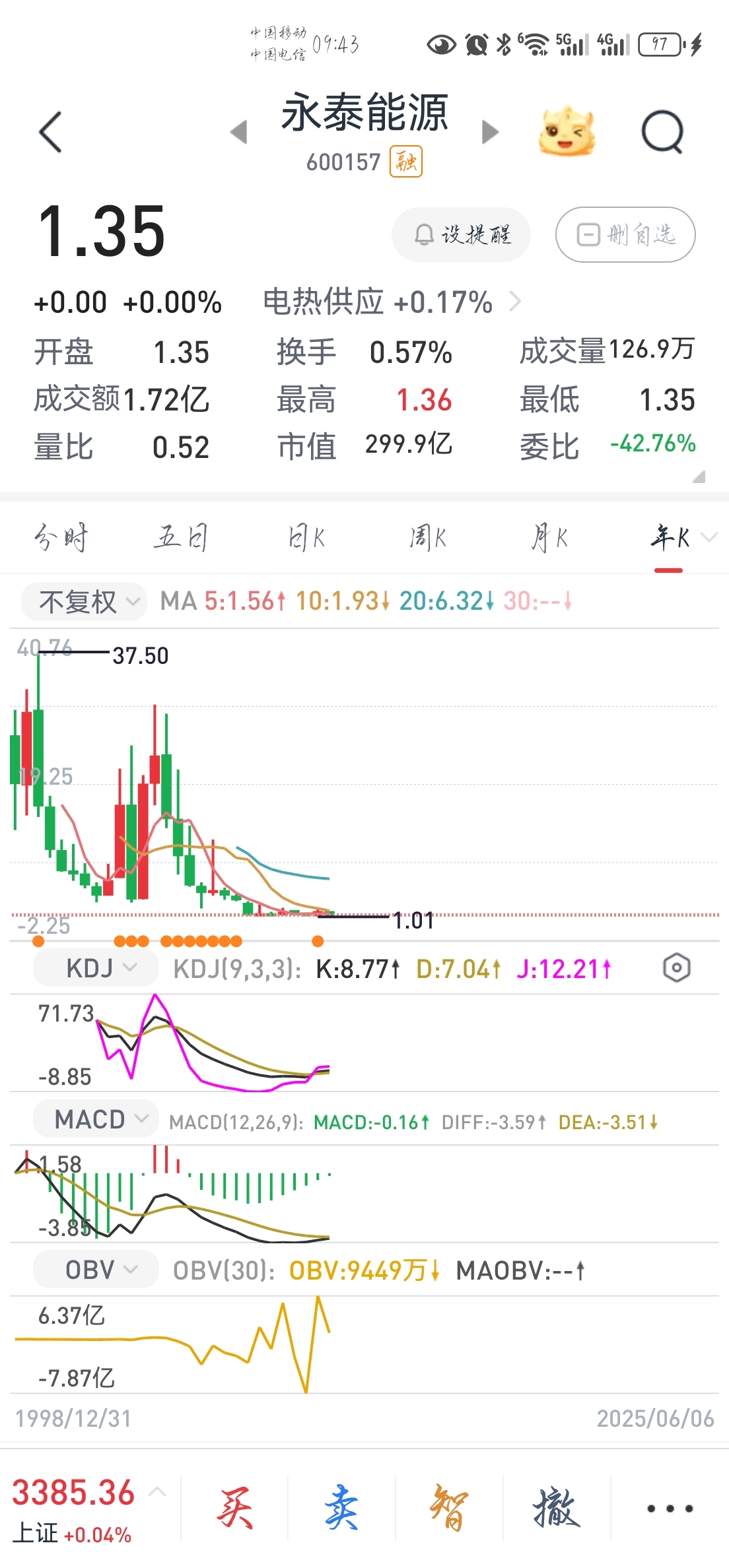Tap the J:12.21 KDJ value
729x1568 pixels.
tap(564, 969)
